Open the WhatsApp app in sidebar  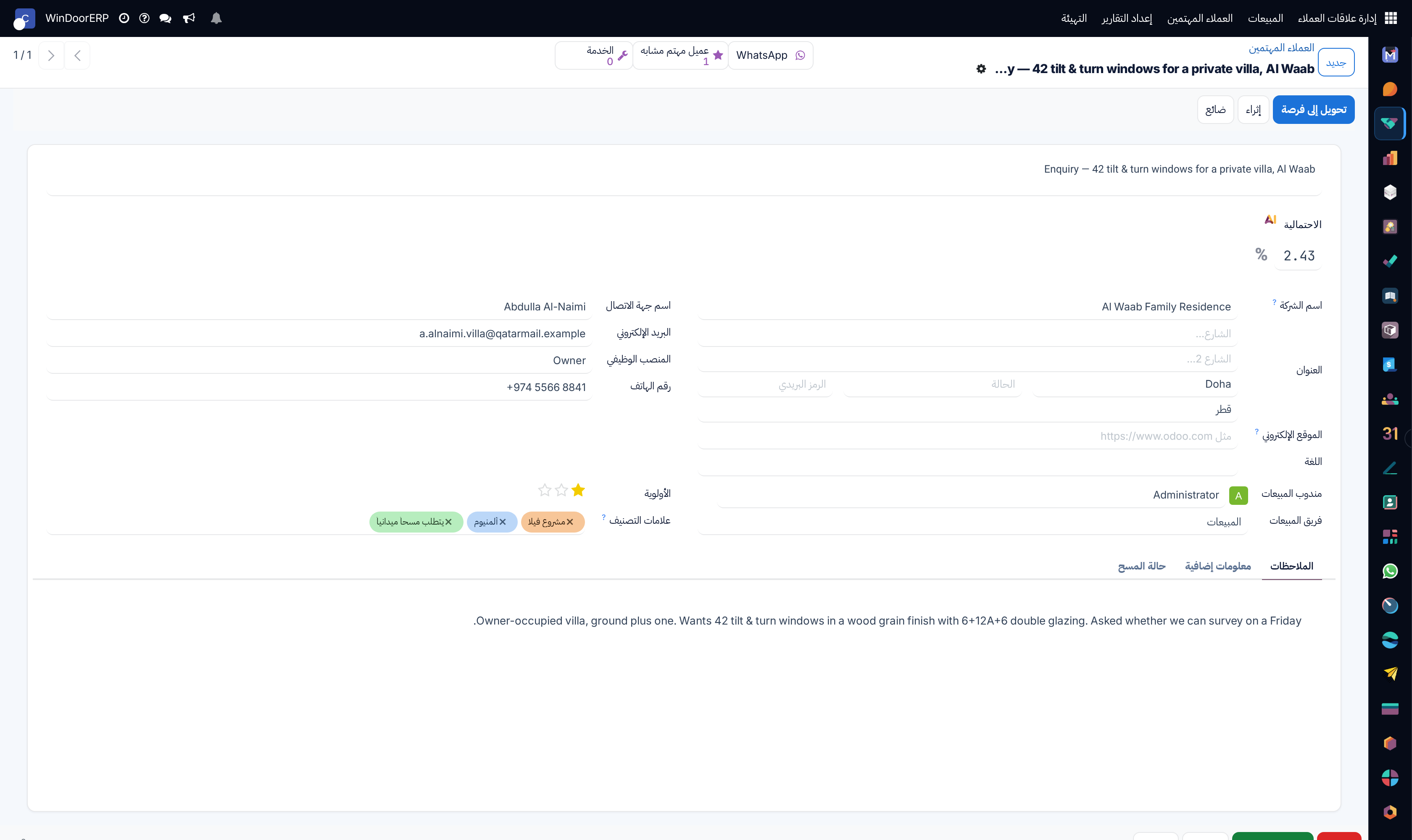click(x=1389, y=571)
